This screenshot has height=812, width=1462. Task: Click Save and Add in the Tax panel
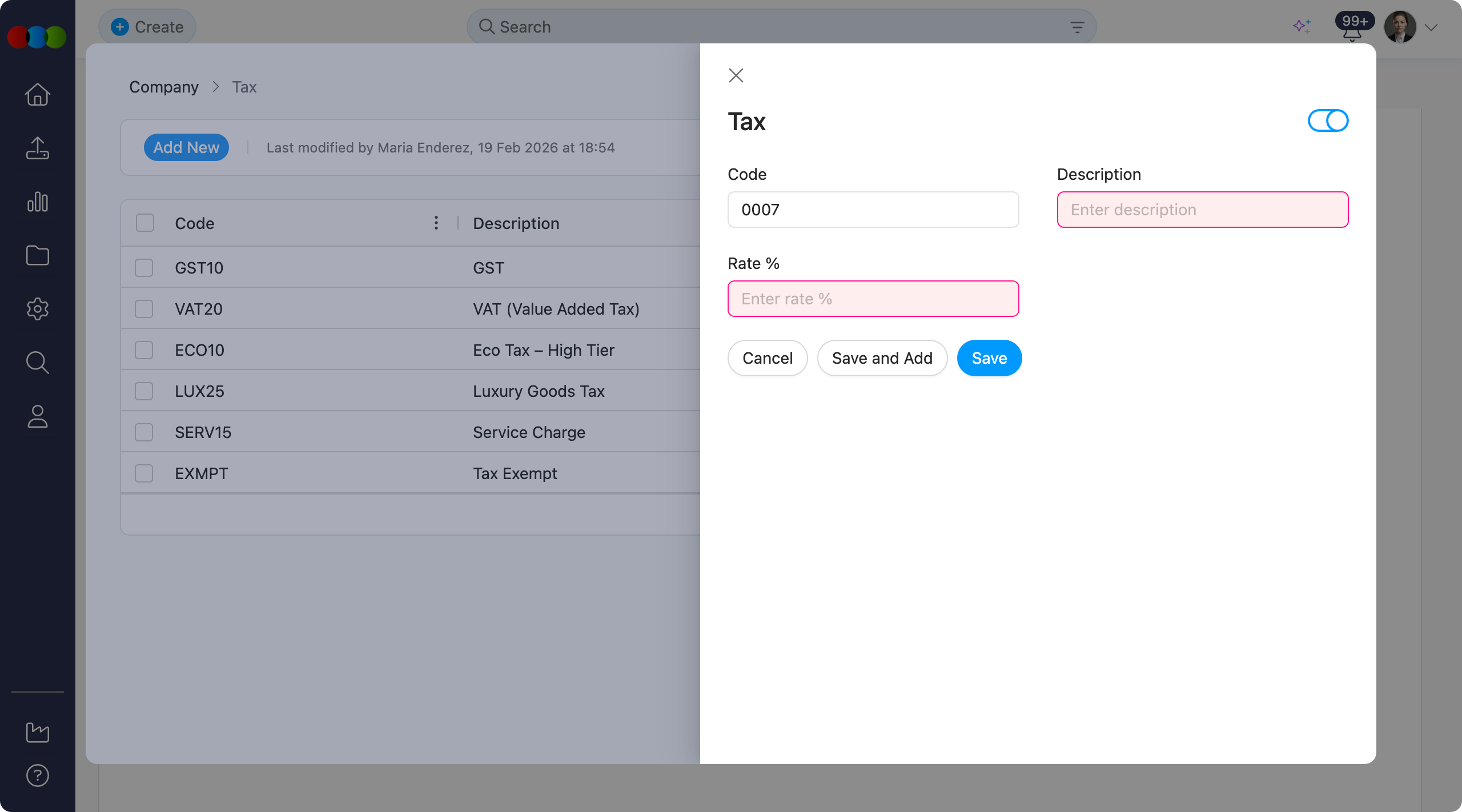(881, 358)
